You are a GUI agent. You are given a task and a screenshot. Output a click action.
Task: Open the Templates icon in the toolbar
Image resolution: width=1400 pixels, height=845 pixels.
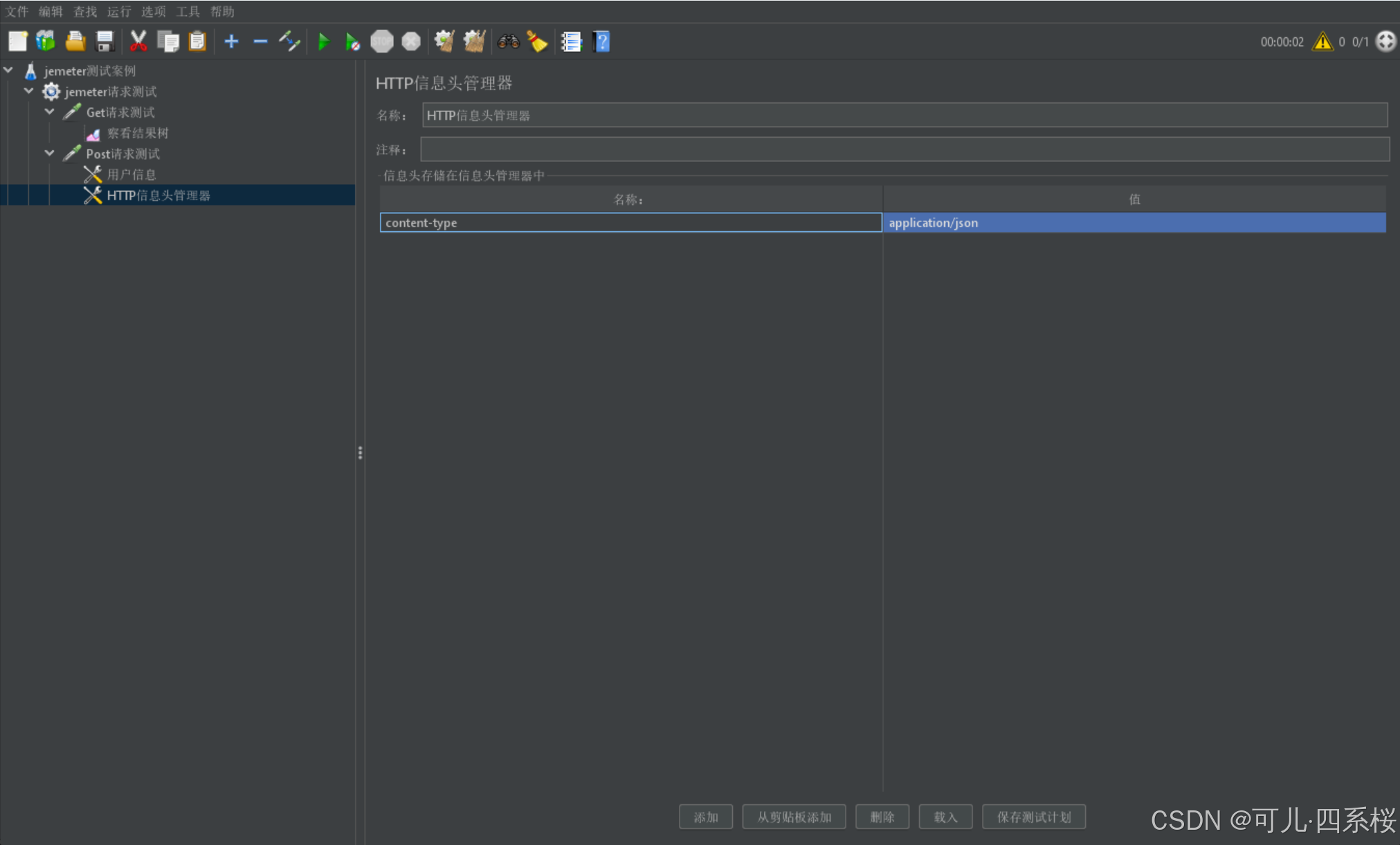(46, 42)
